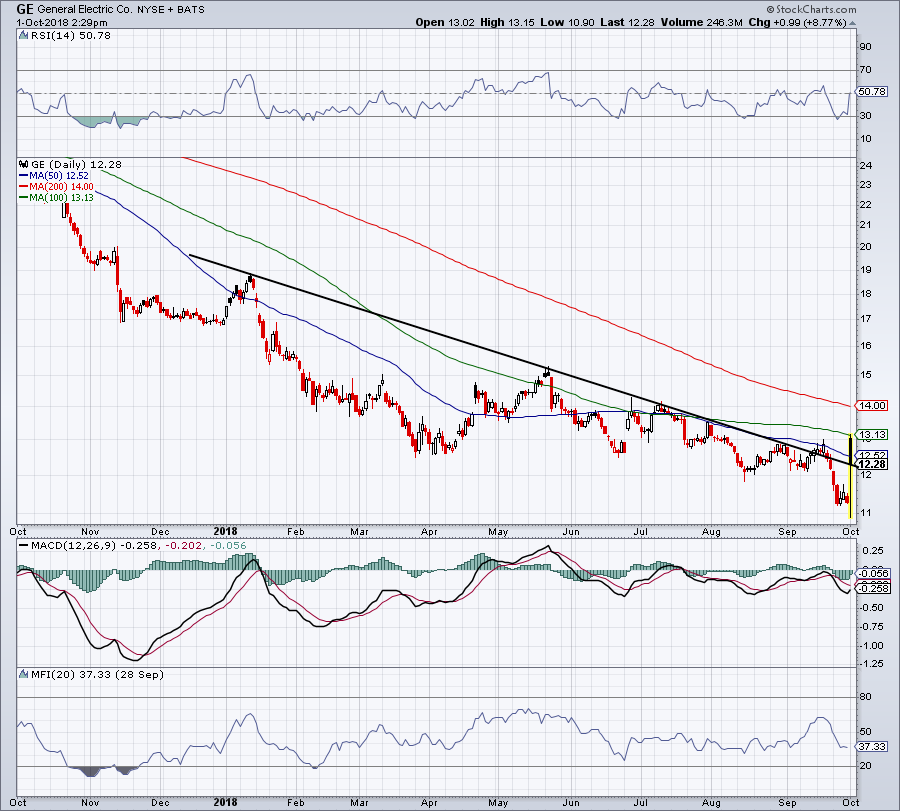Click the MA(100) 13.13 legend text

[x=61, y=197]
